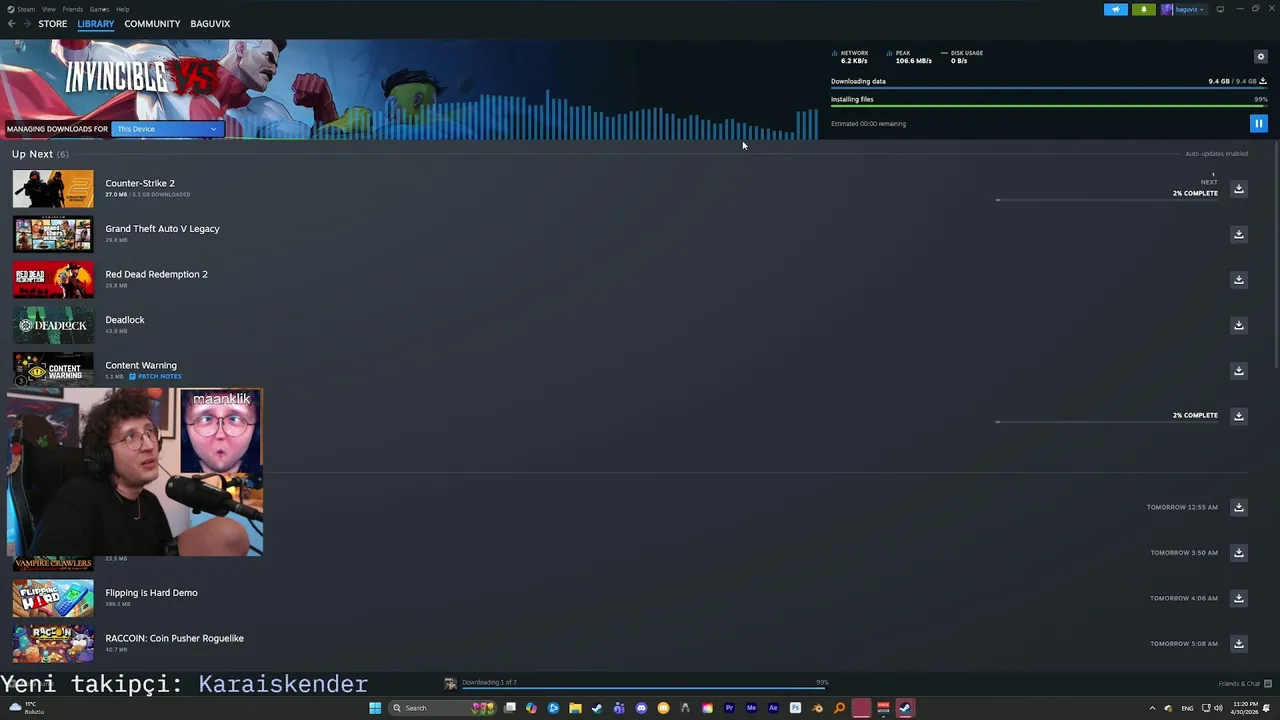Click download icon scheduled Tomorrow 12:55 AM

point(1238,507)
